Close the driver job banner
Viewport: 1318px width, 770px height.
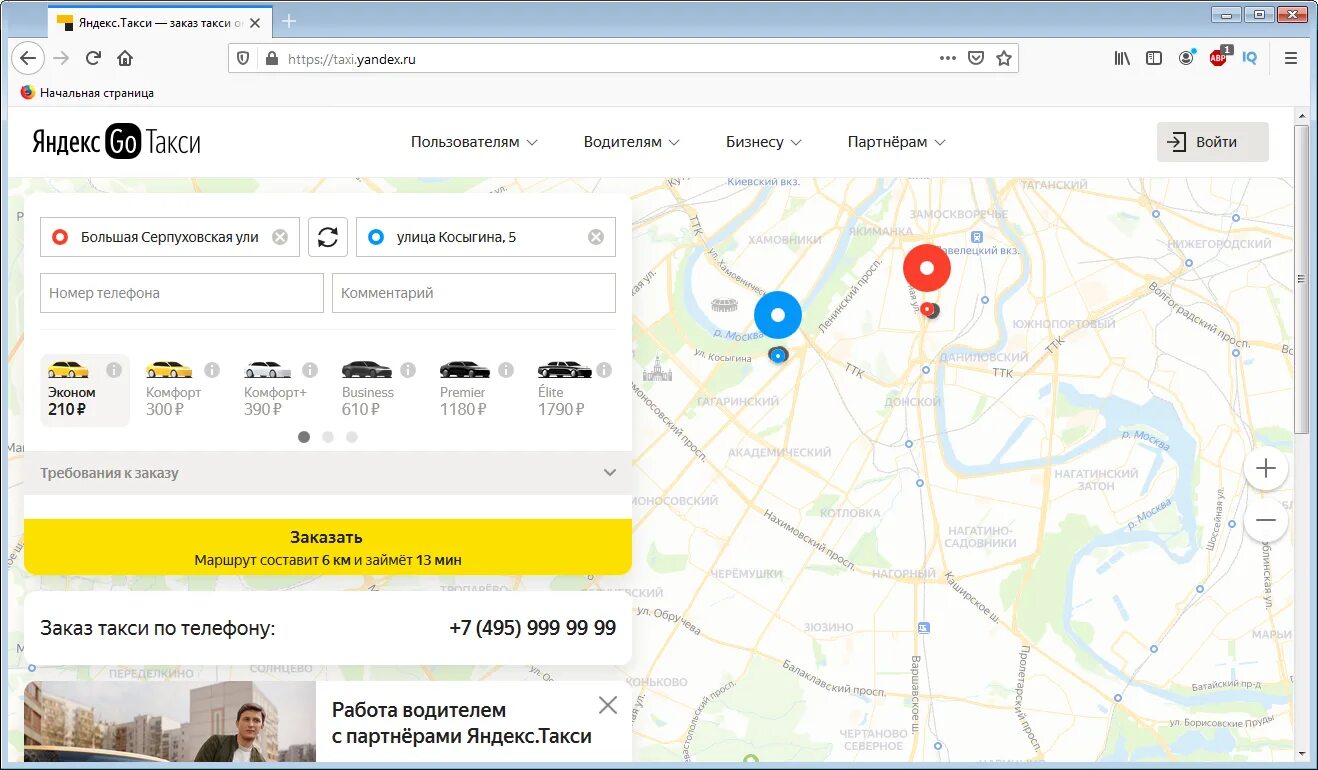tap(608, 705)
